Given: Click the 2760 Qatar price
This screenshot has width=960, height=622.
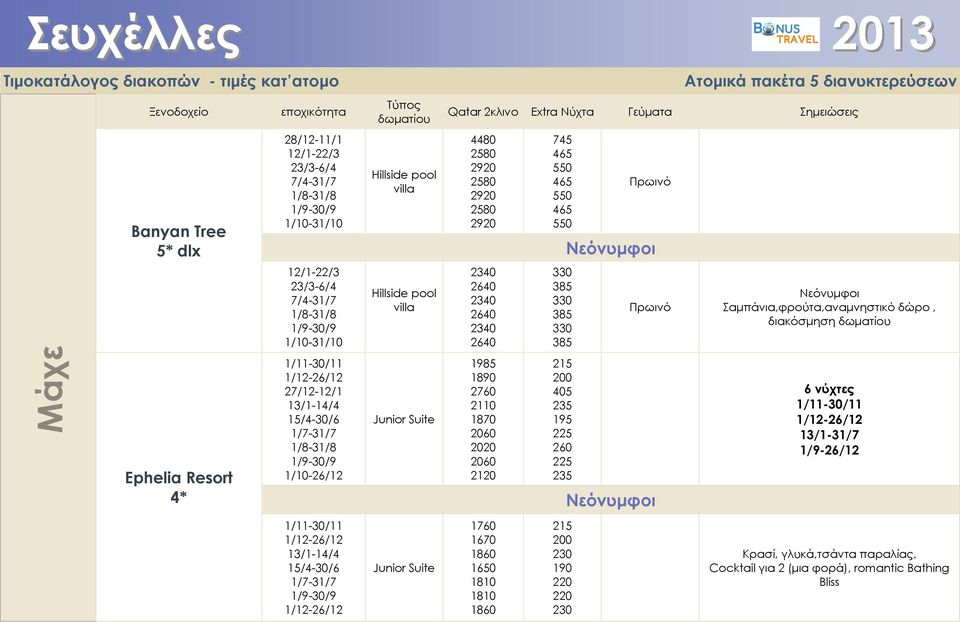Looking at the screenshot, I should click(482, 392).
